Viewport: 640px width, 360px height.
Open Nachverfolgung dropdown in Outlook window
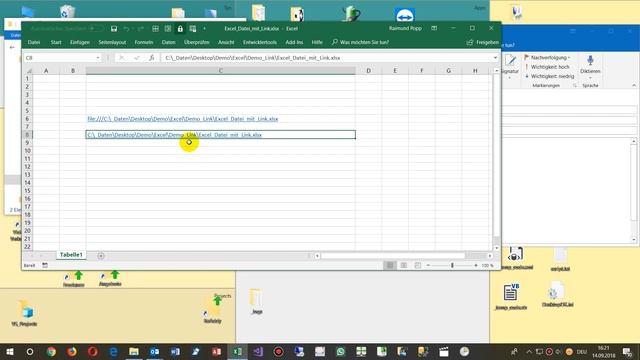pyautogui.click(x=547, y=58)
